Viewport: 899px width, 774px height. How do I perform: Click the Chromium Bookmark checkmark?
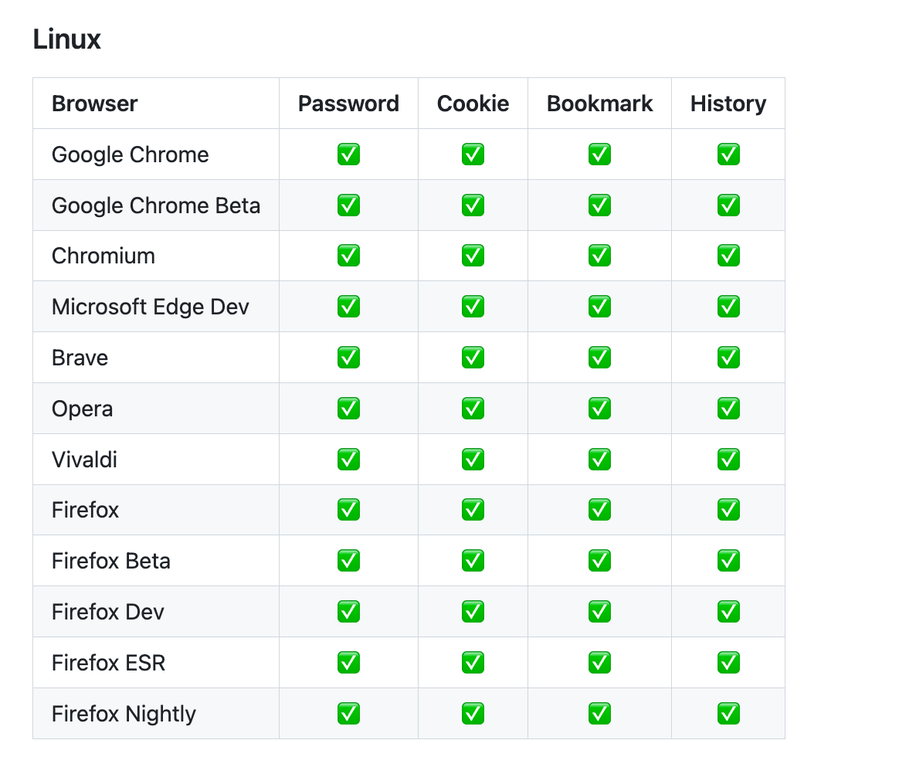600,256
